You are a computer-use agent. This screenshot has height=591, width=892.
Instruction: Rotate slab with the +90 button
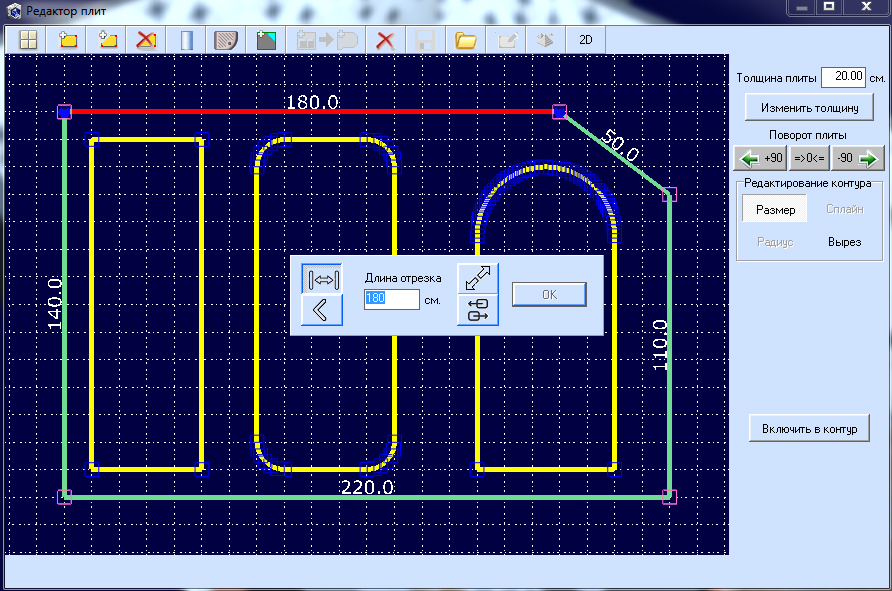761,158
